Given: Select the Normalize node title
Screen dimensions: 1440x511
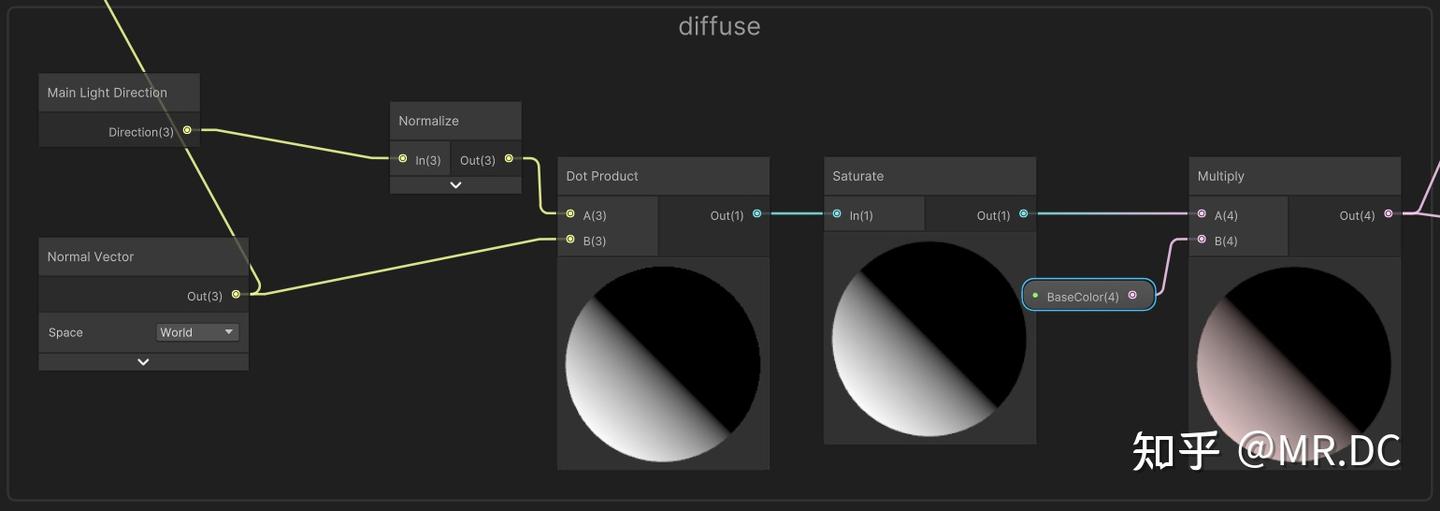Looking at the screenshot, I should (428, 120).
